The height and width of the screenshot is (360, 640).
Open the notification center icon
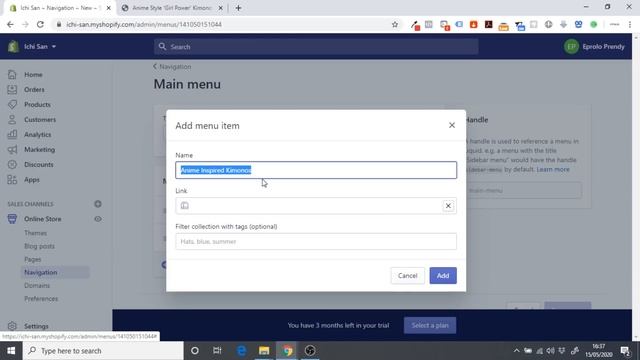625,351
